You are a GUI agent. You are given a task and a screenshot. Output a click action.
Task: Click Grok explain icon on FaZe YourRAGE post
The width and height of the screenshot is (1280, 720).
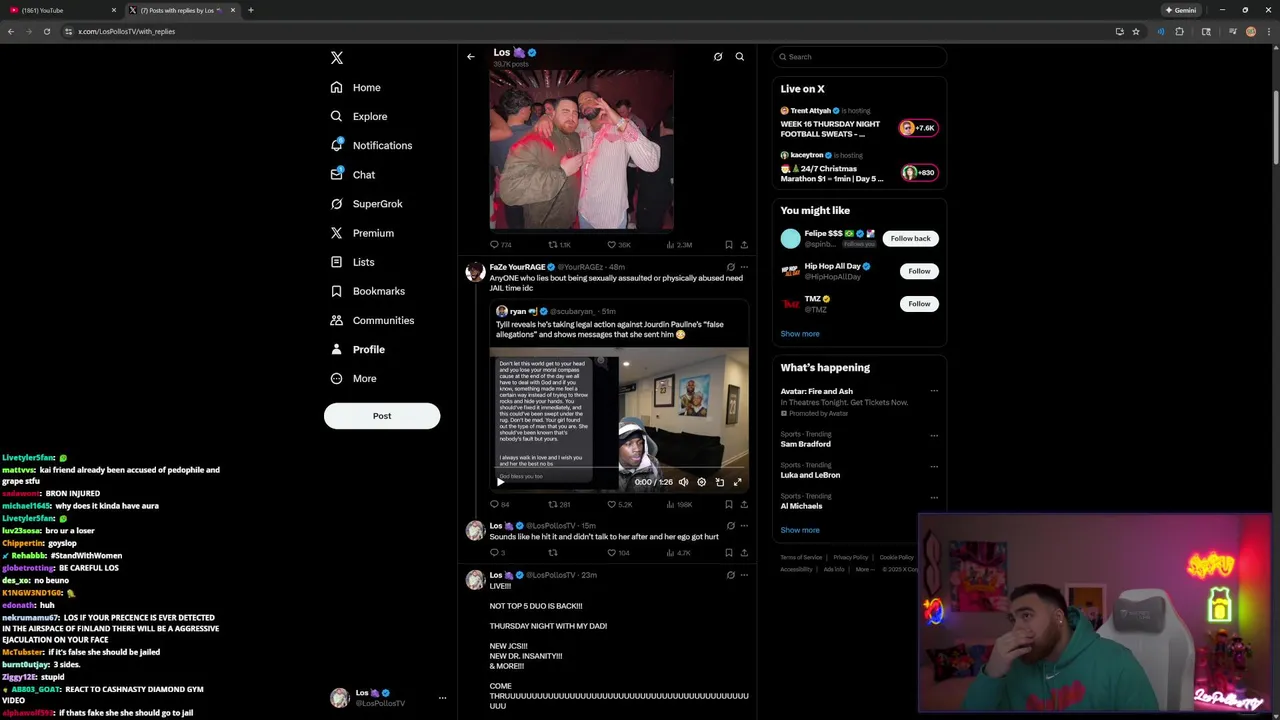click(x=730, y=267)
